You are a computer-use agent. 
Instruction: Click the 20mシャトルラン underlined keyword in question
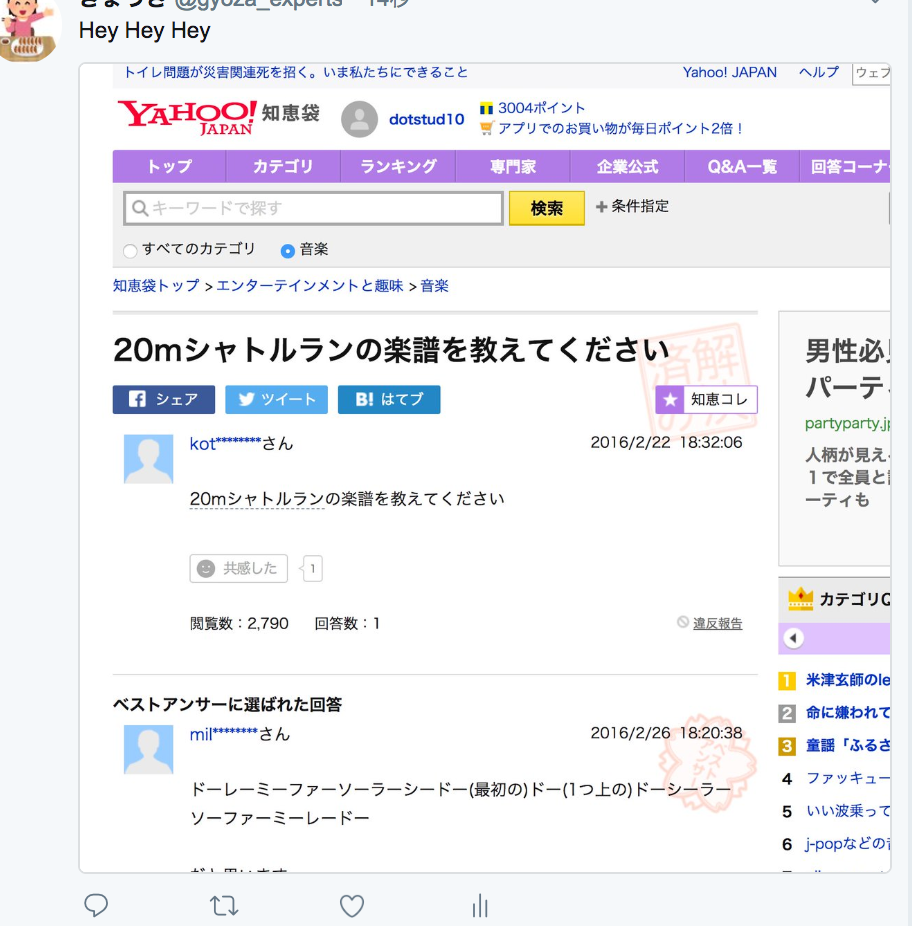point(257,499)
